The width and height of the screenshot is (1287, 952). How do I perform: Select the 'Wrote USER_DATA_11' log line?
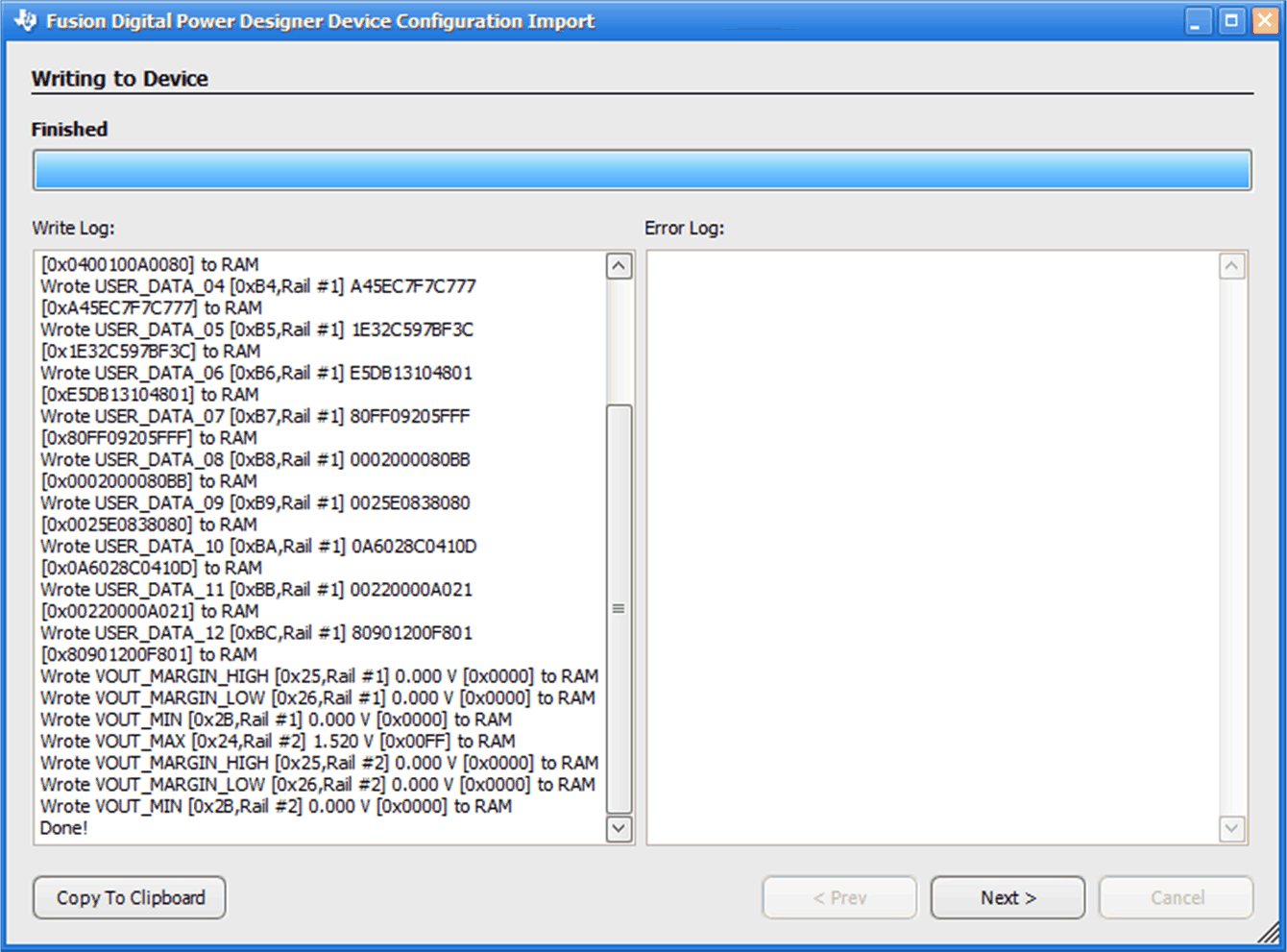click(x=256, y=589)
